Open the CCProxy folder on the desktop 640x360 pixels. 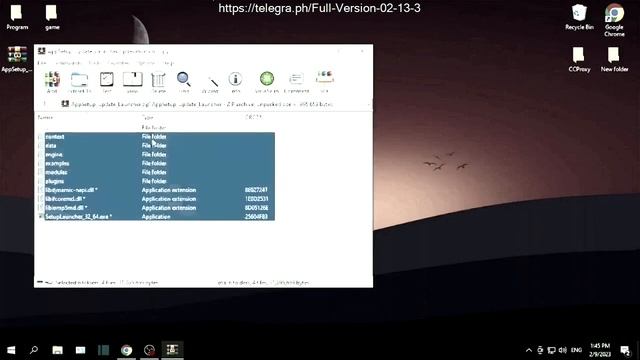click(x=579, y=59)
